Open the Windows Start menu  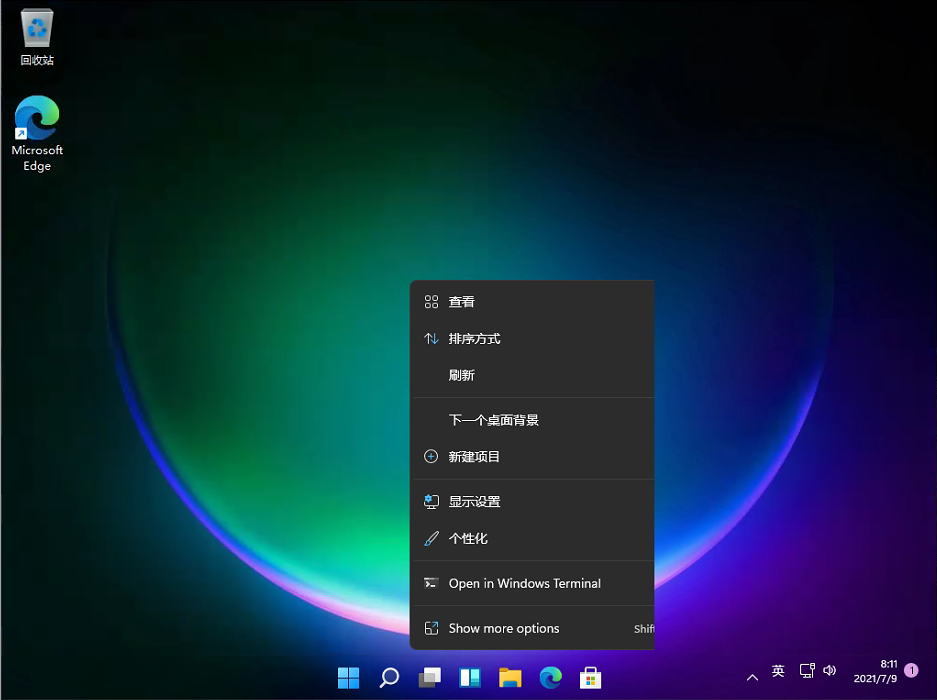pos(348,677)
